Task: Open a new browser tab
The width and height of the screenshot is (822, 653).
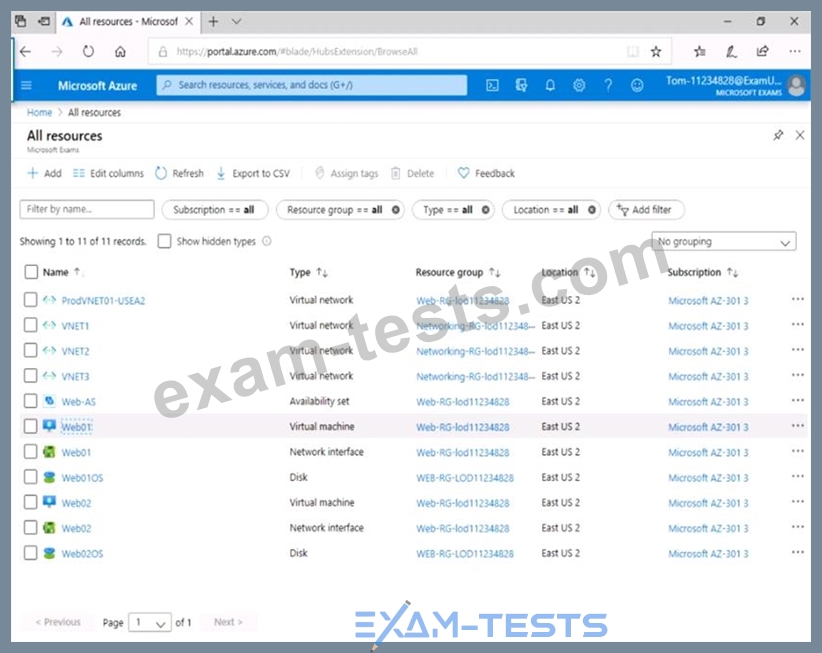Action: click(213, 21)
